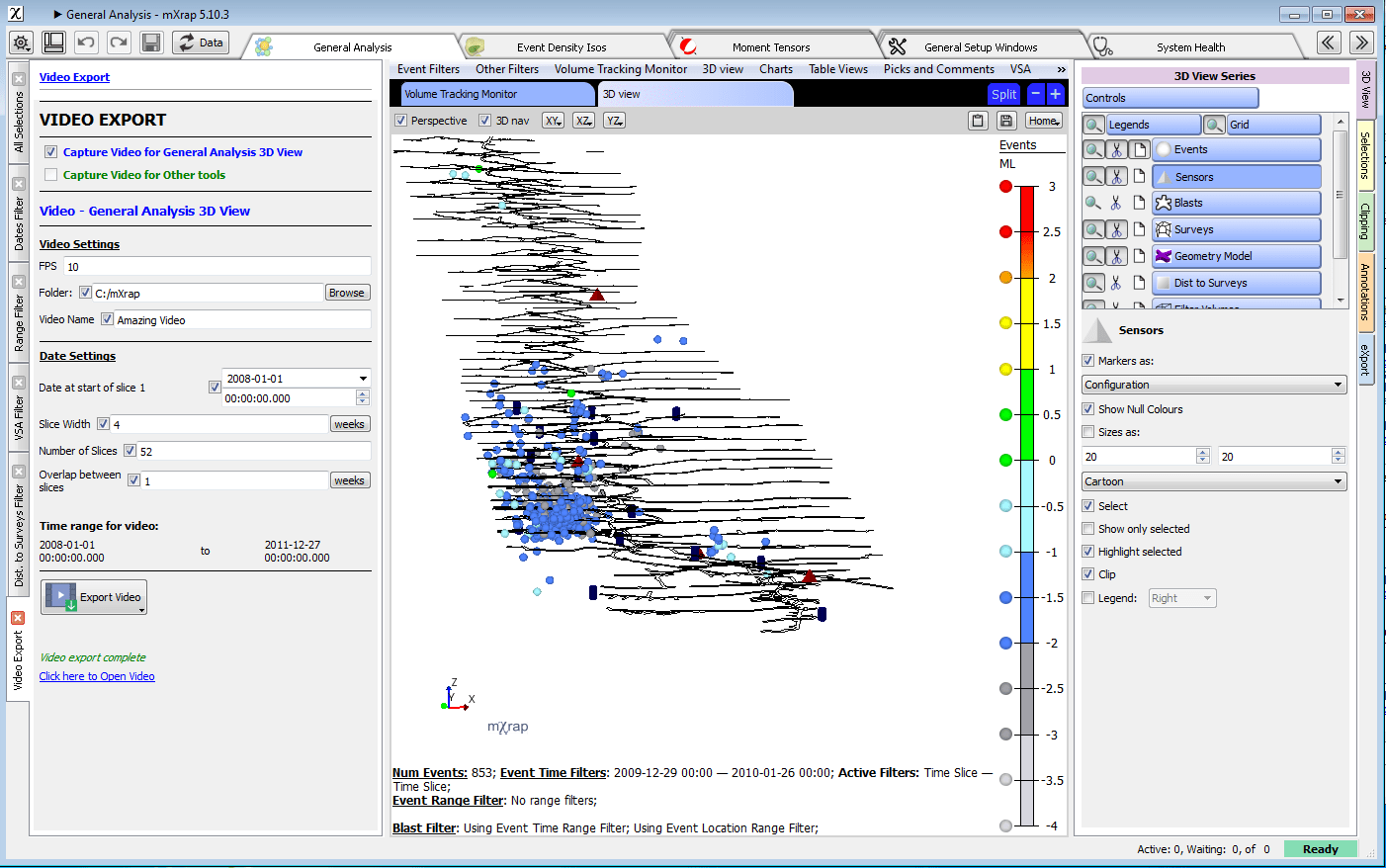
Task: Click the page icon beside Blasts row
Action: pos(1139,203)
